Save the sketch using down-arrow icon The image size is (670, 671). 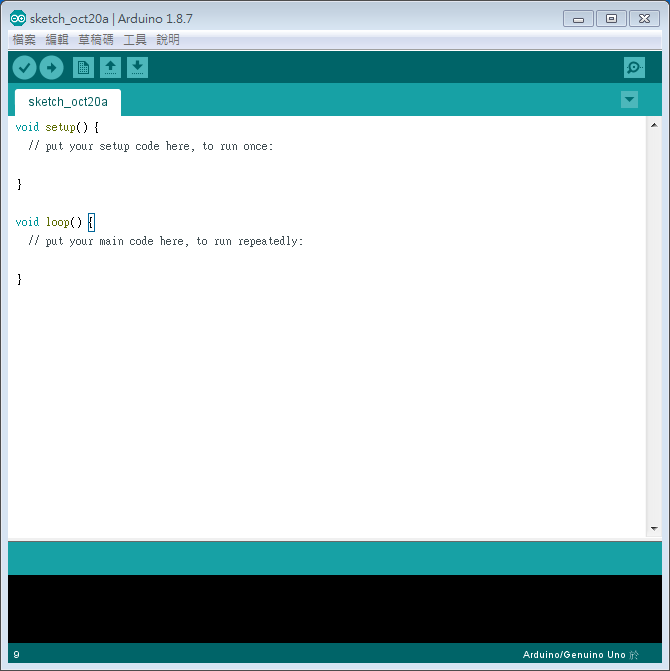coord(138,68)
